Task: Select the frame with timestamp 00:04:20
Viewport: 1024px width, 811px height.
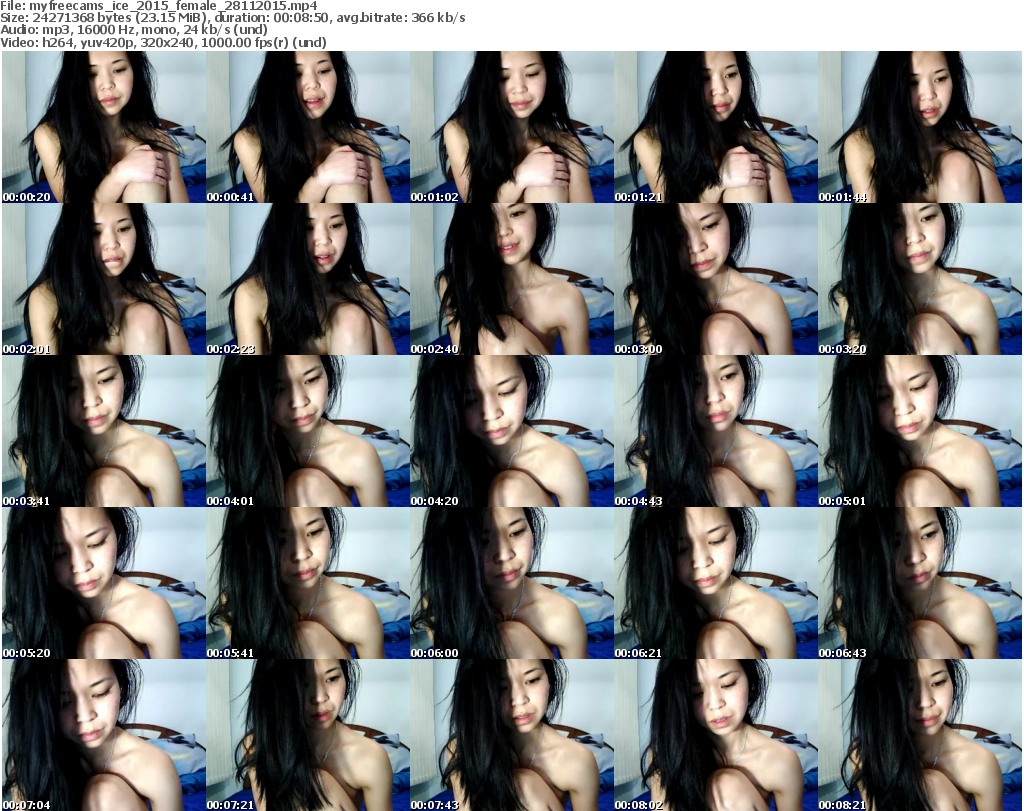Action: pos(512,431)
